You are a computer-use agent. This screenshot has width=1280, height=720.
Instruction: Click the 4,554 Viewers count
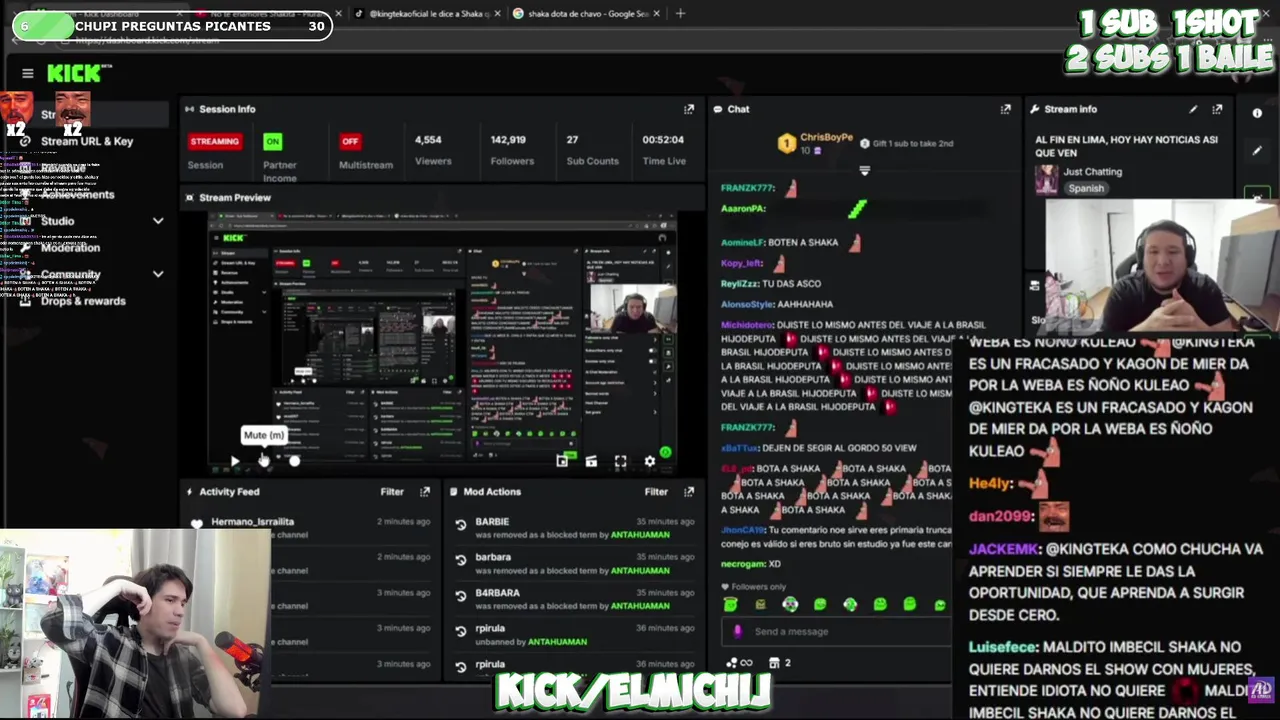tap(428, 140)
